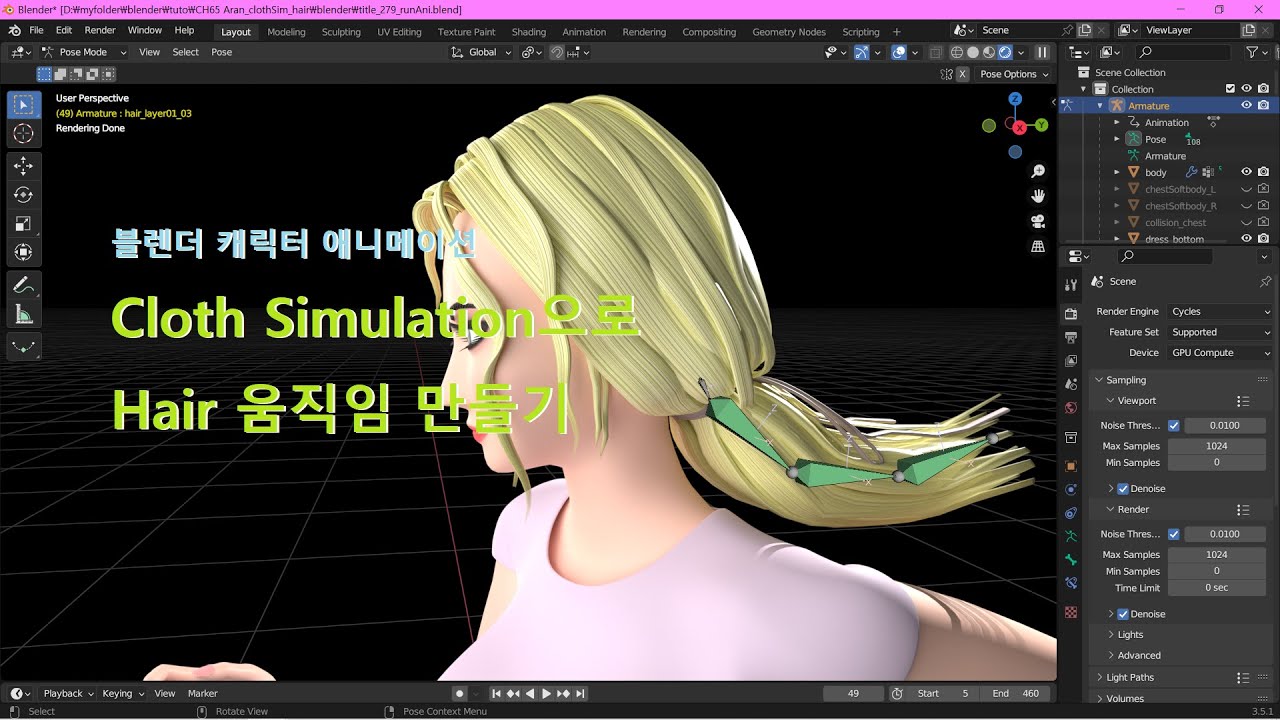Open the Device GPU Compute dropdown
Viewport: 1280px width, 720px height.
tap(1220, 353)
